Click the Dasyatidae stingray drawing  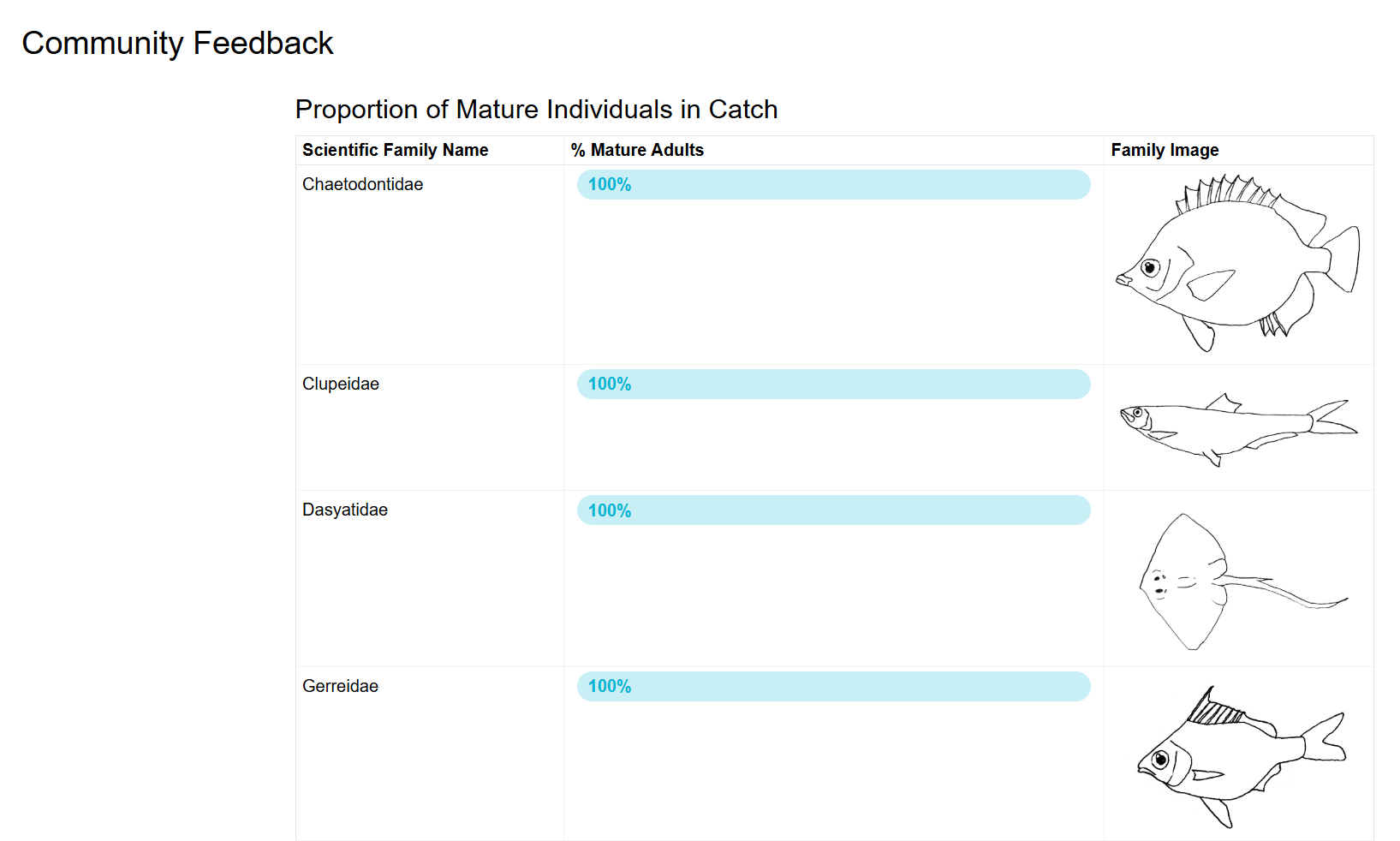tap(1243, 582)
